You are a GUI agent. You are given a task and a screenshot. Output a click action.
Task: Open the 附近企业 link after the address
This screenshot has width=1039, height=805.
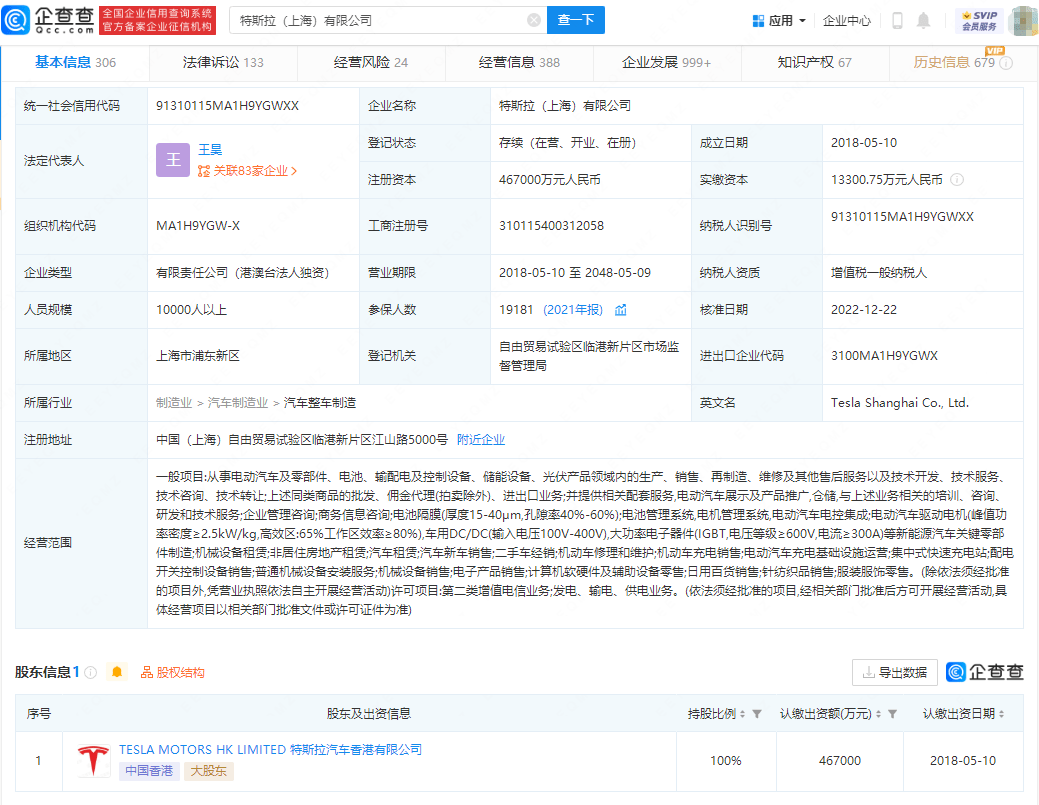click(481, 439)
